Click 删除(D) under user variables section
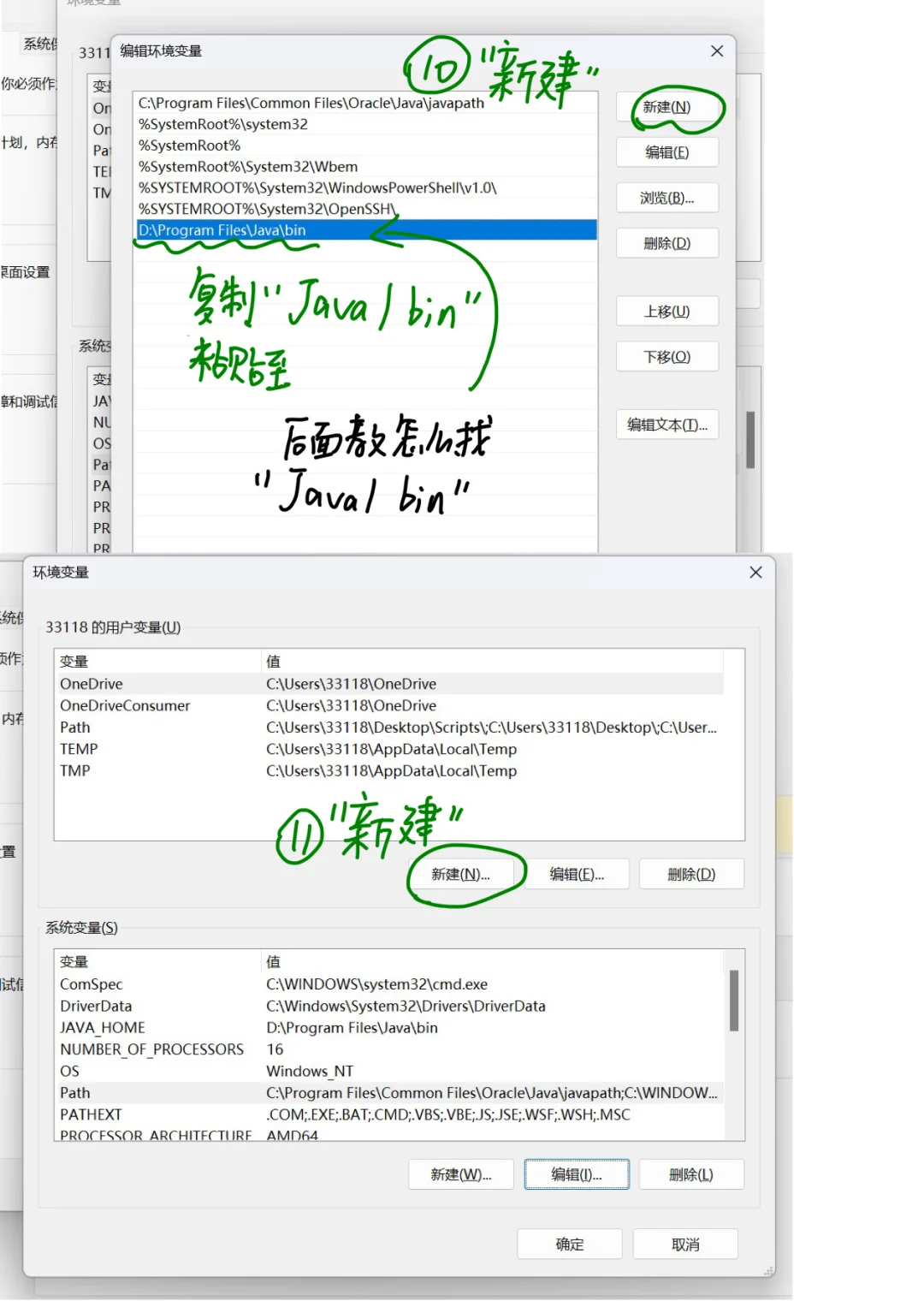 pyautogui.click(x=691, y=874)
